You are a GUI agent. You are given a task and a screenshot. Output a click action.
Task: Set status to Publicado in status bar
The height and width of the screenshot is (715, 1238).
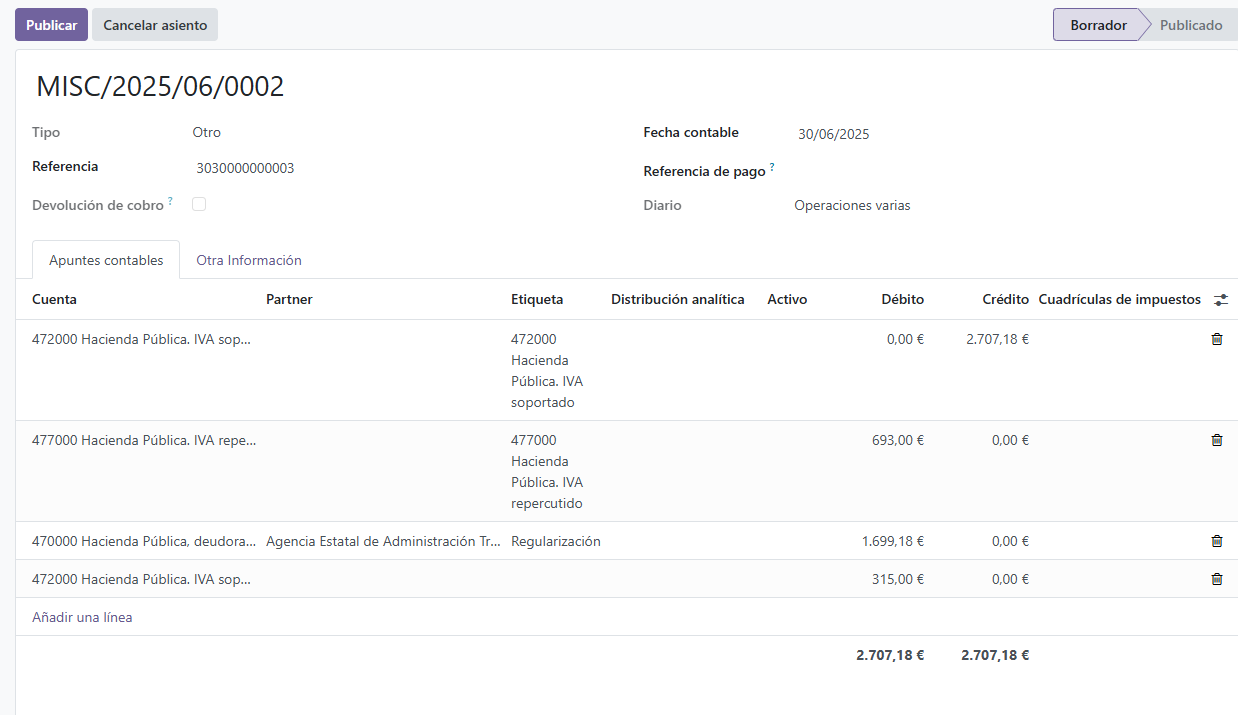point(1190,25)
